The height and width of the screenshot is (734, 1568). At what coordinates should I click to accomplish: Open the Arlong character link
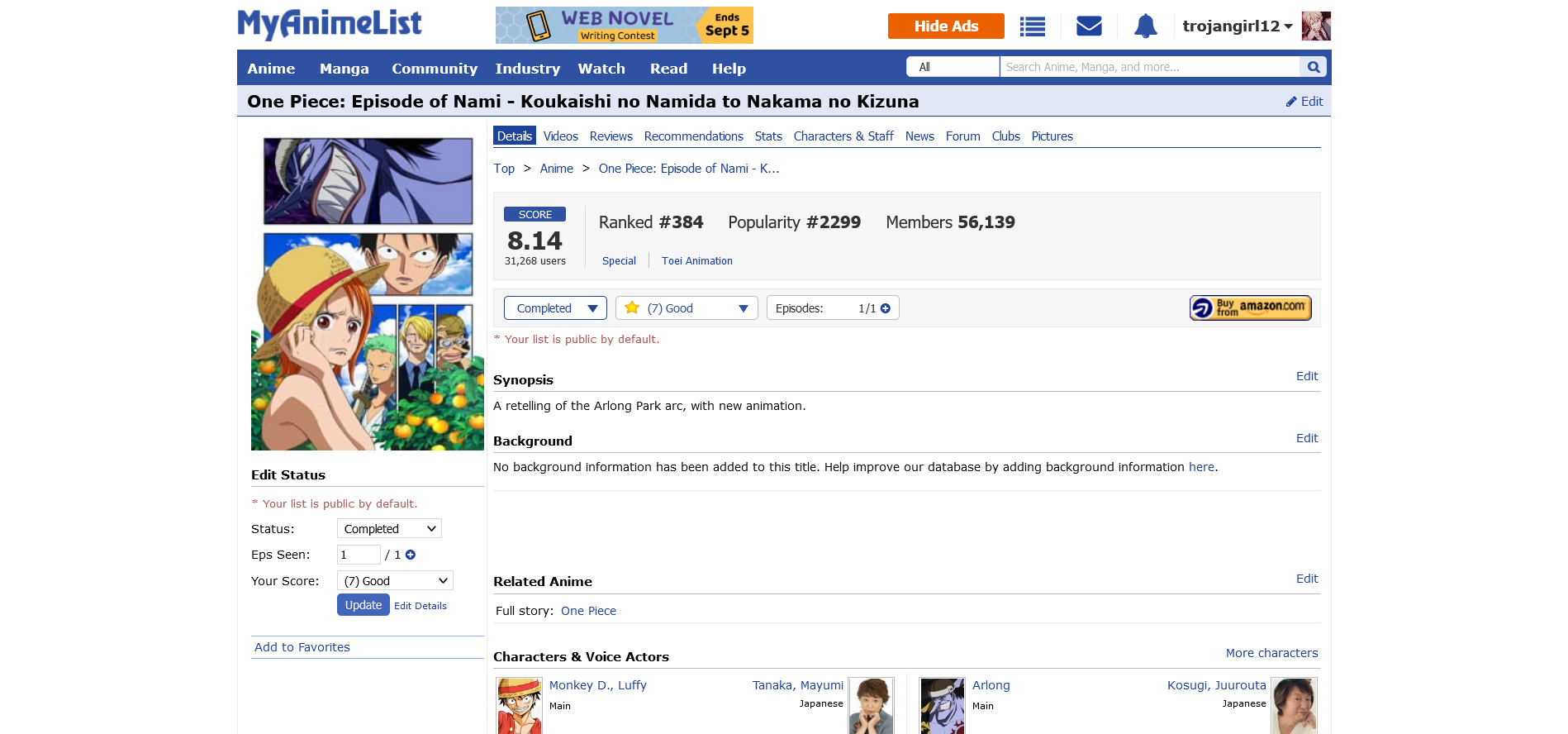click(991, 685)
